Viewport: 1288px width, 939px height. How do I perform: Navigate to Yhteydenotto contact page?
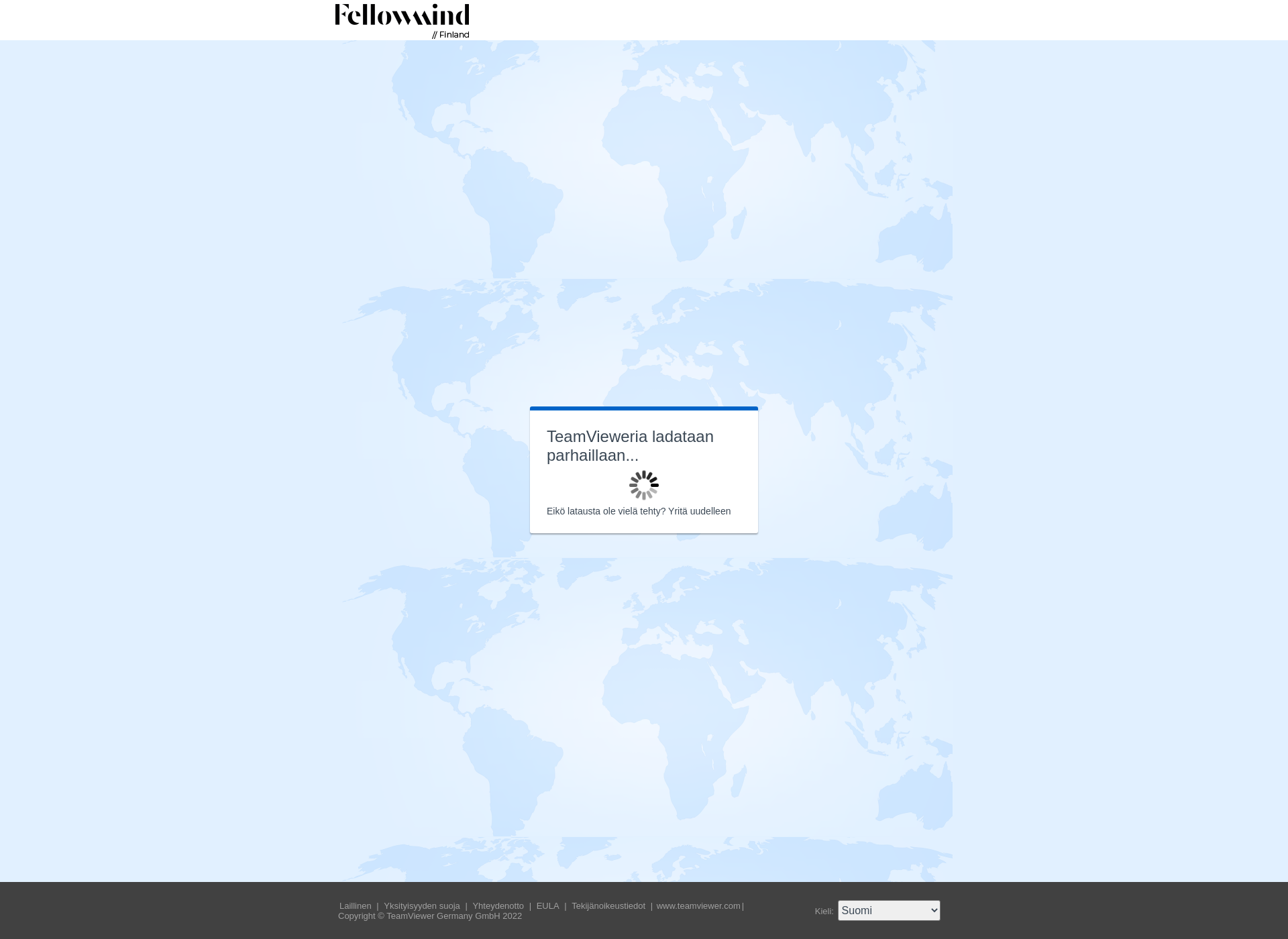(x=498, y=905)
